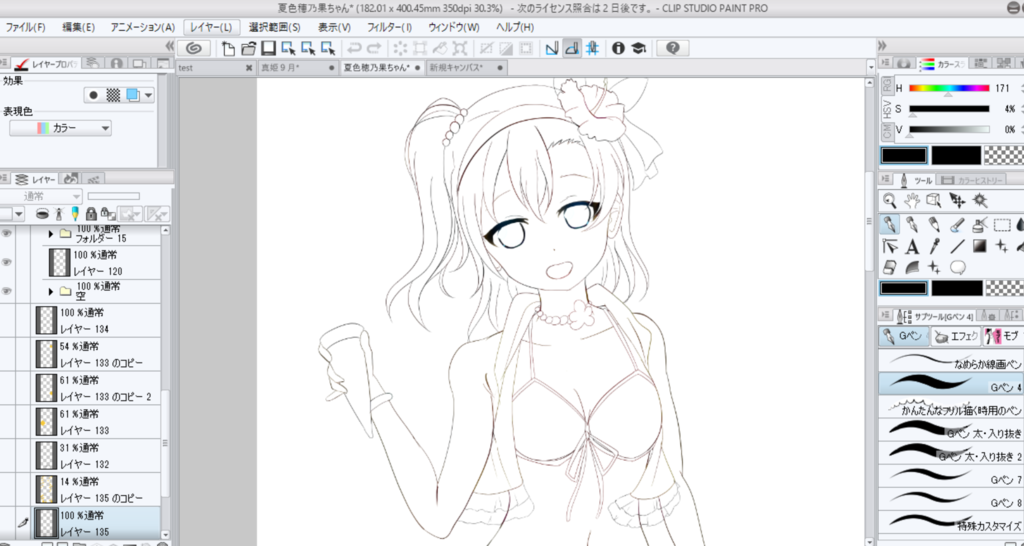Screen dimensions: 1024x546
Task: Save the document with floppy icon
Action: pyautogui.click(x=268, y=48)
